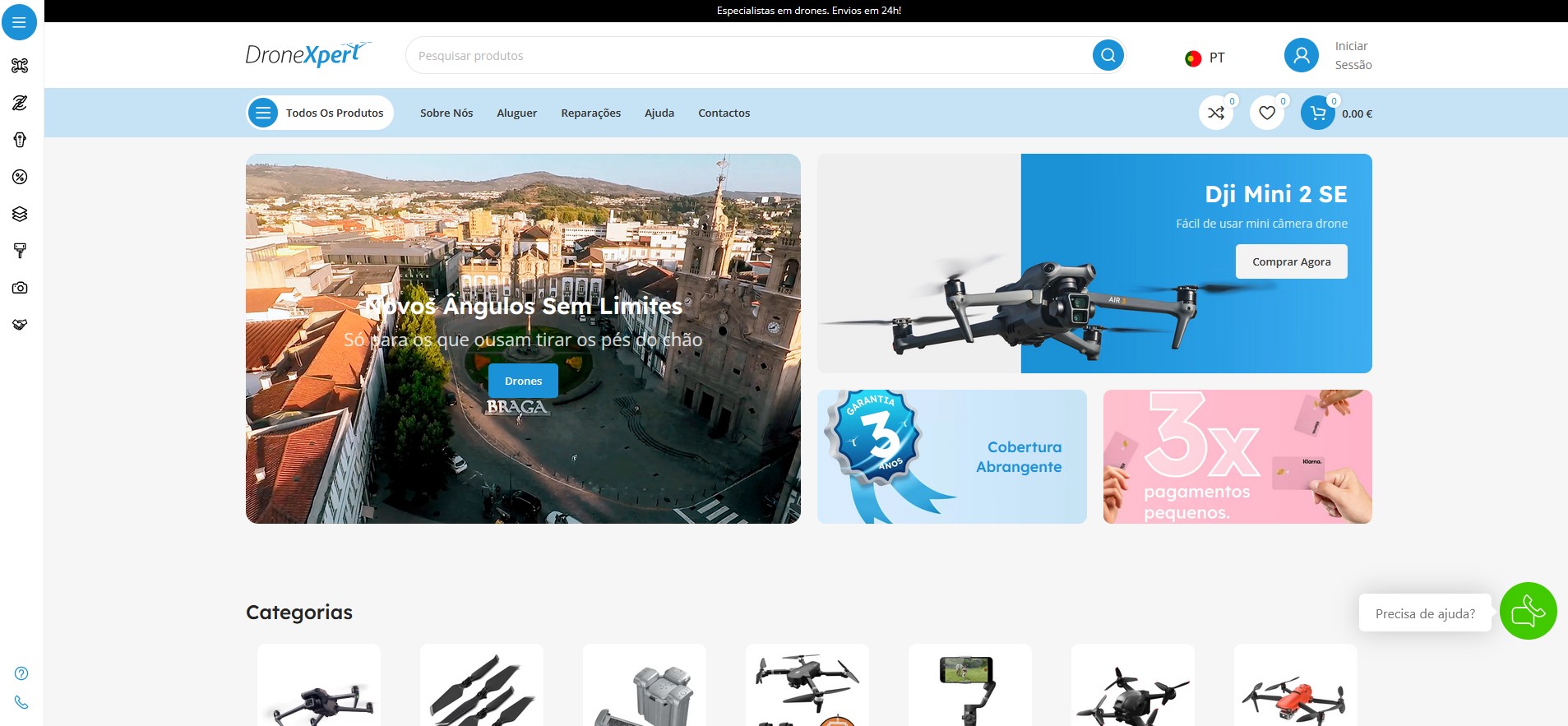Open the 3x pagamentos pequenos Klarna banner
1568x726 pixels.
[x=1237, y=456]
